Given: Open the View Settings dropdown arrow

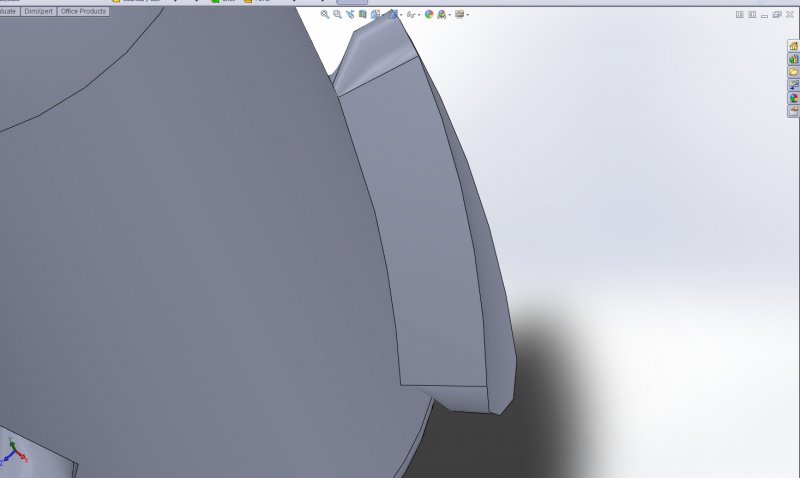Looking at the screenshot, I should point(467,15).
